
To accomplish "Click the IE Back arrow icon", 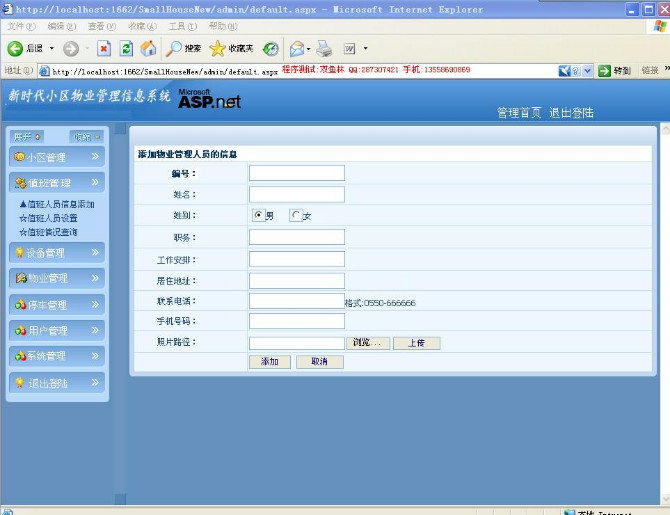I will coord(15,48).
